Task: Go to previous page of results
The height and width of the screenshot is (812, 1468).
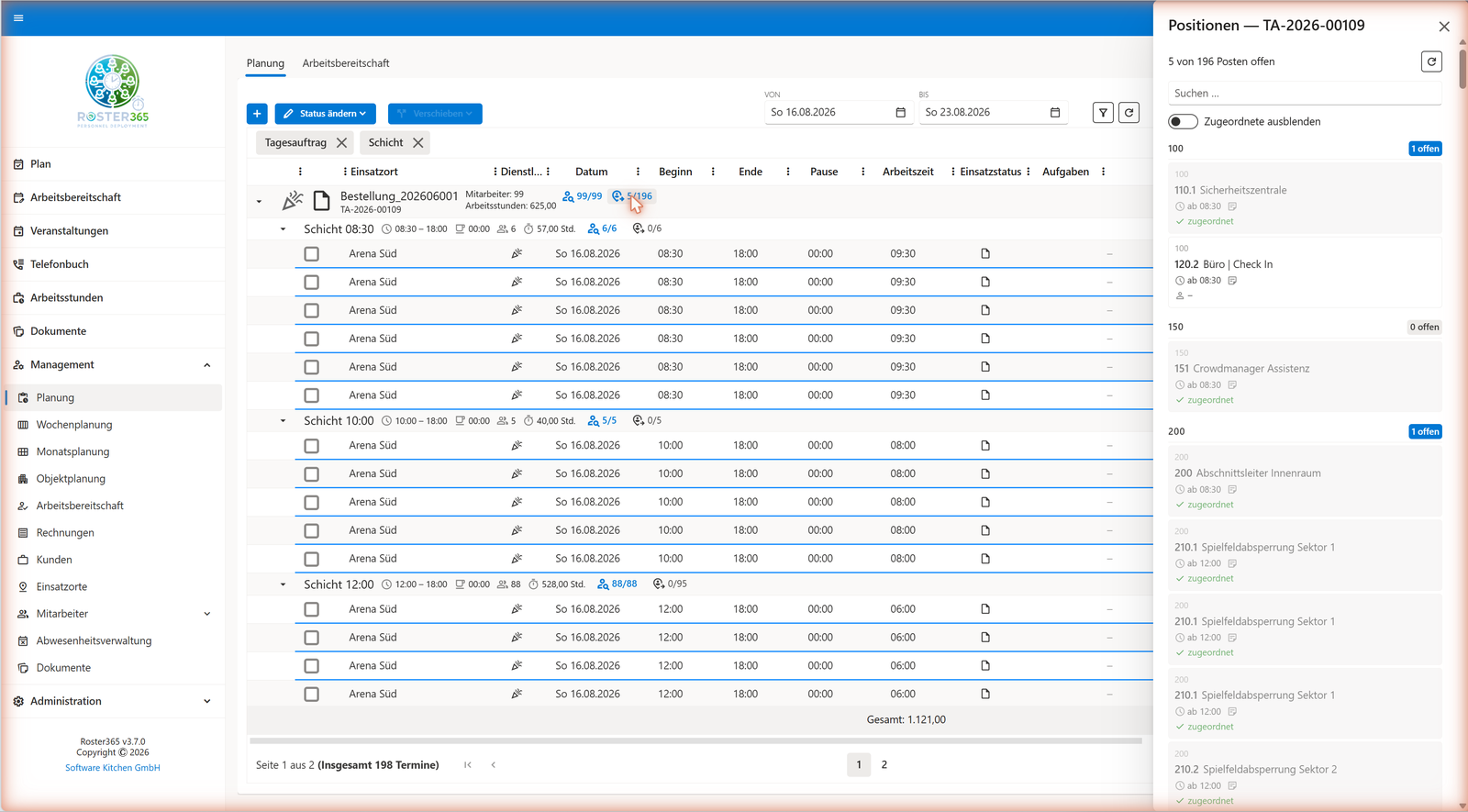Action: coord(494,765)
